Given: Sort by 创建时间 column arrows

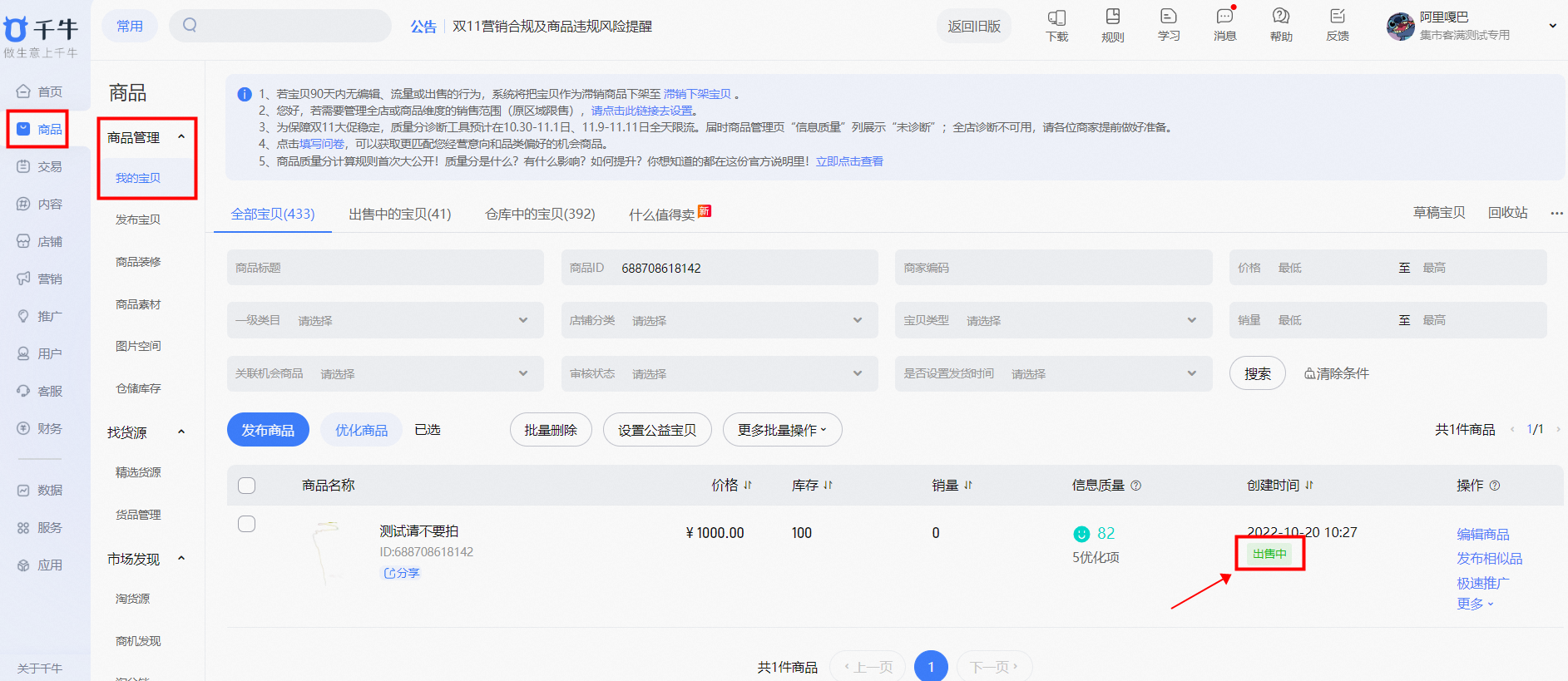Looking at the screenshot, I should click(x=1309, y=485).
